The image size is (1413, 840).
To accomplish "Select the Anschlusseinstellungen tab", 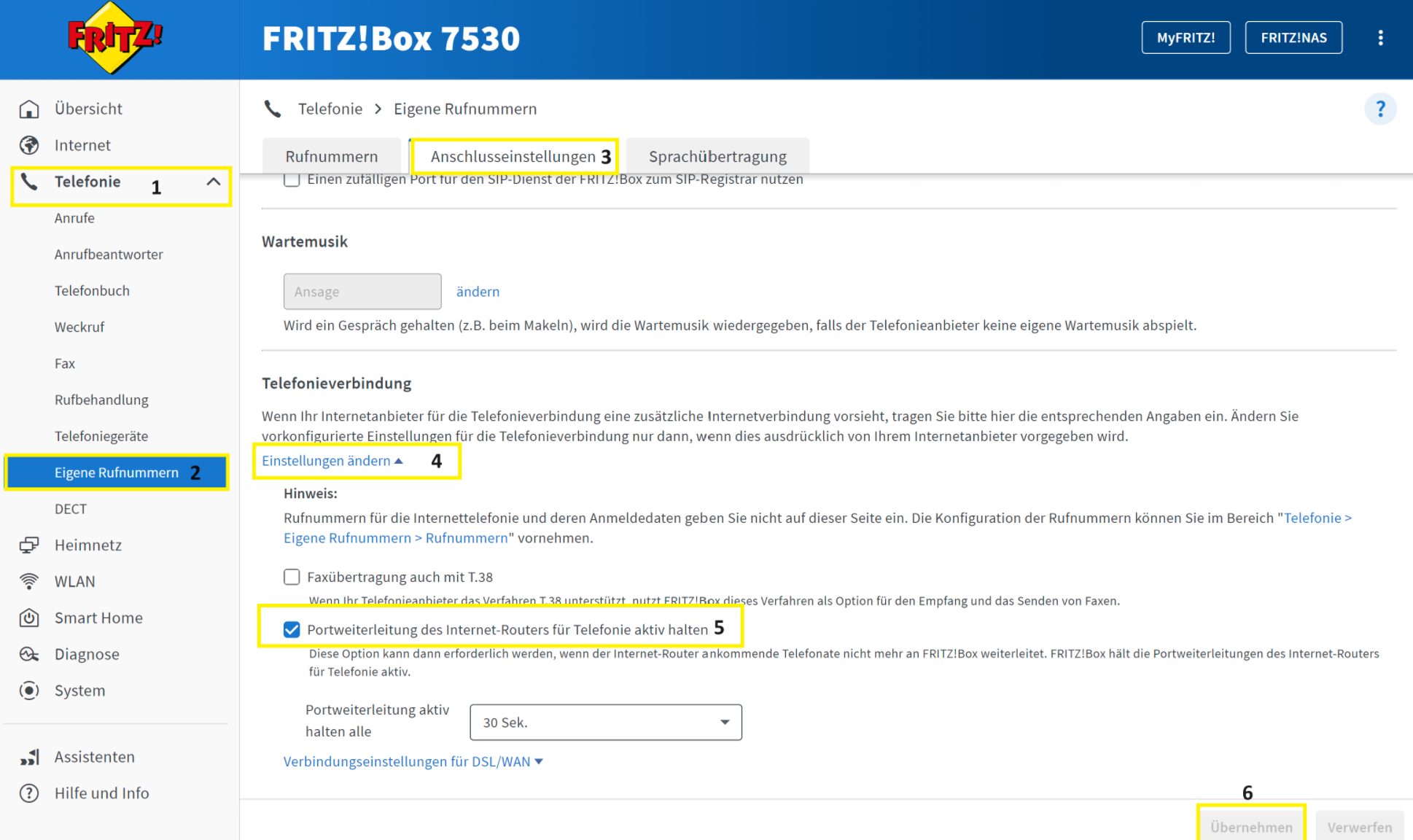I will (x=513, y=157).
